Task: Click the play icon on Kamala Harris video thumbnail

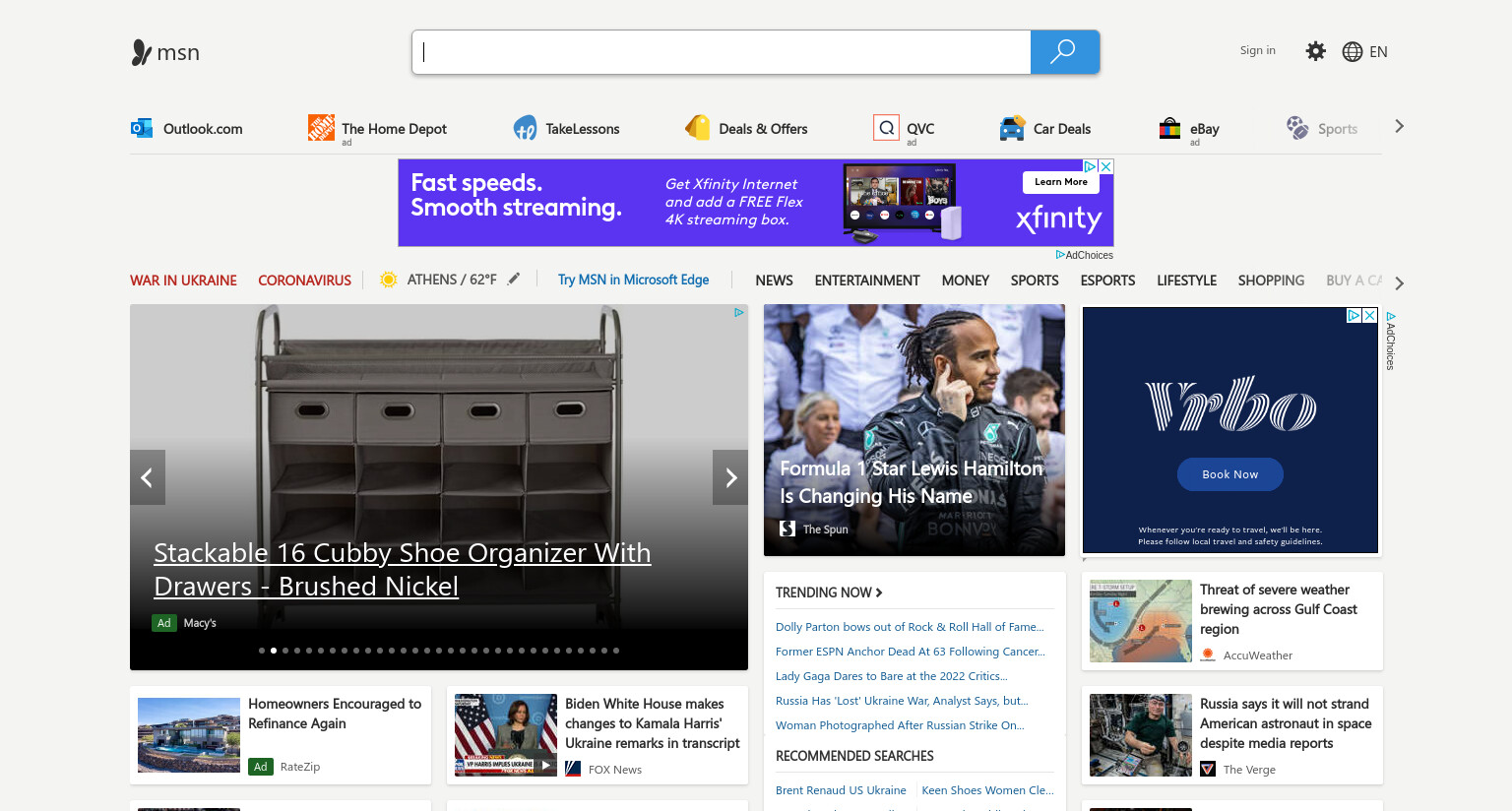Action: point(545,765)
